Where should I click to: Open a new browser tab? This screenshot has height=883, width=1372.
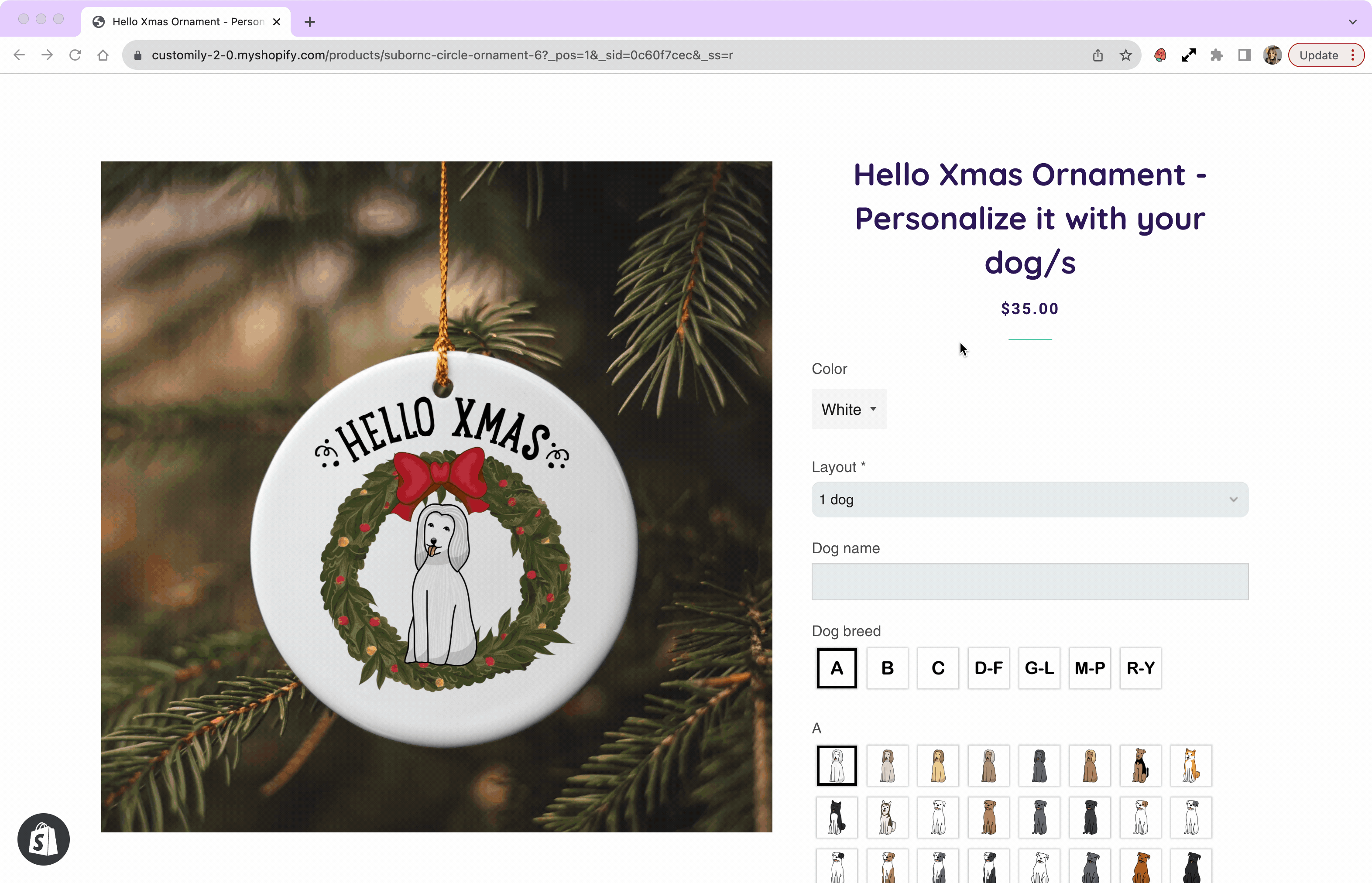pos(310,22)
